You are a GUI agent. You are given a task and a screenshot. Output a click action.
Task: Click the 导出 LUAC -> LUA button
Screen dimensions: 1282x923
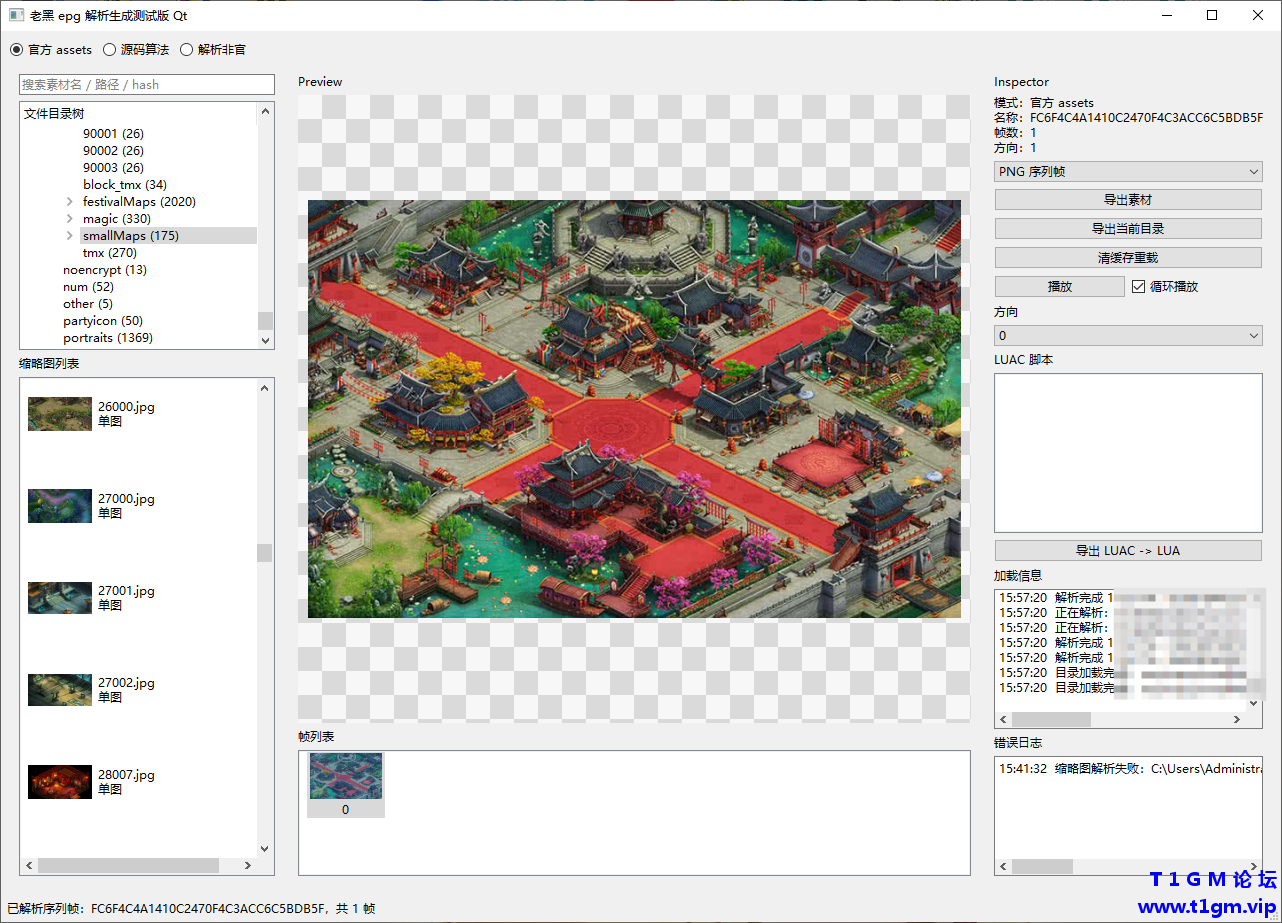(x=1128, y=551)
